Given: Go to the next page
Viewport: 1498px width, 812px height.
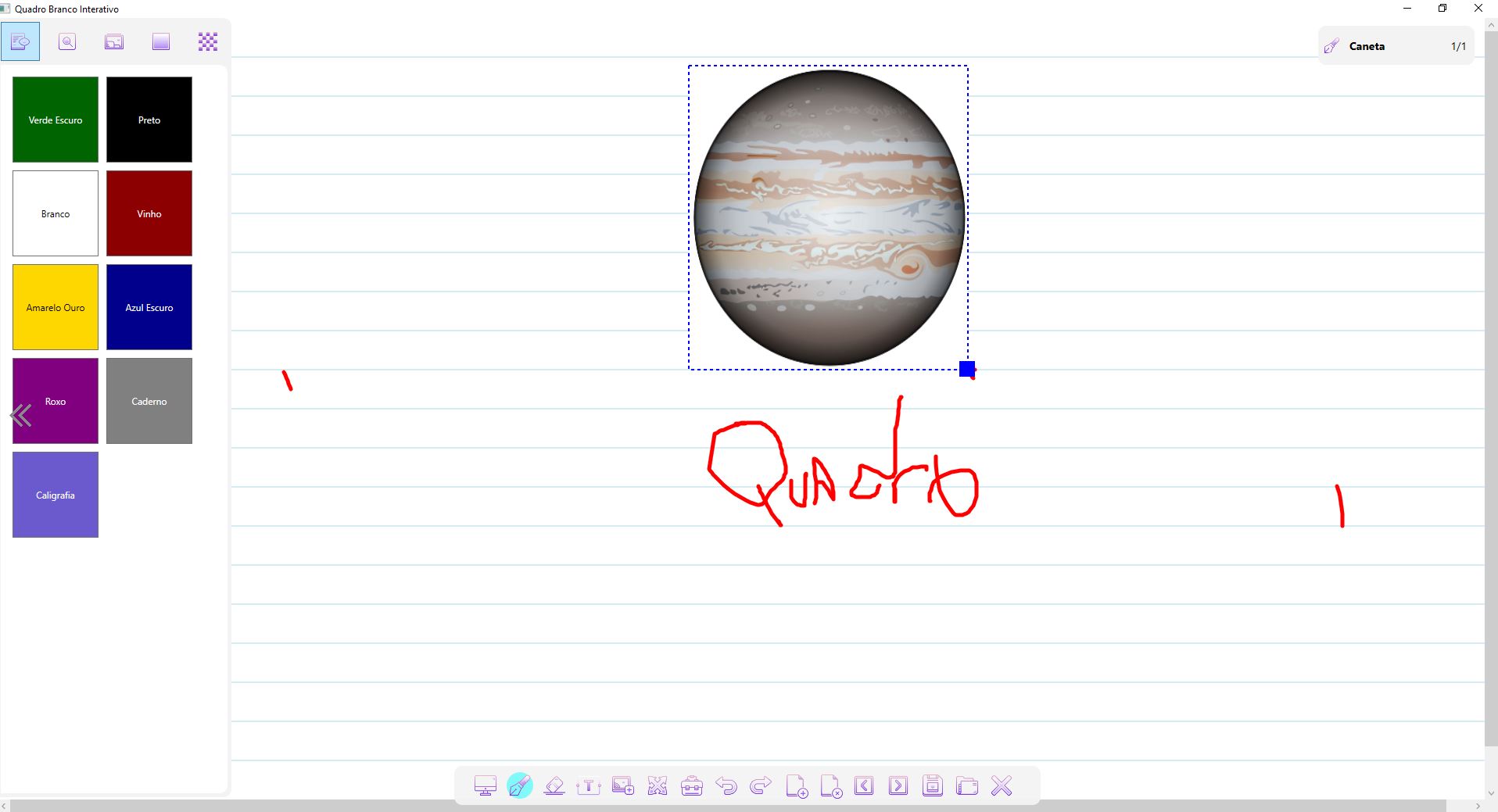Looking at the screenshot, I should point(899,786).
